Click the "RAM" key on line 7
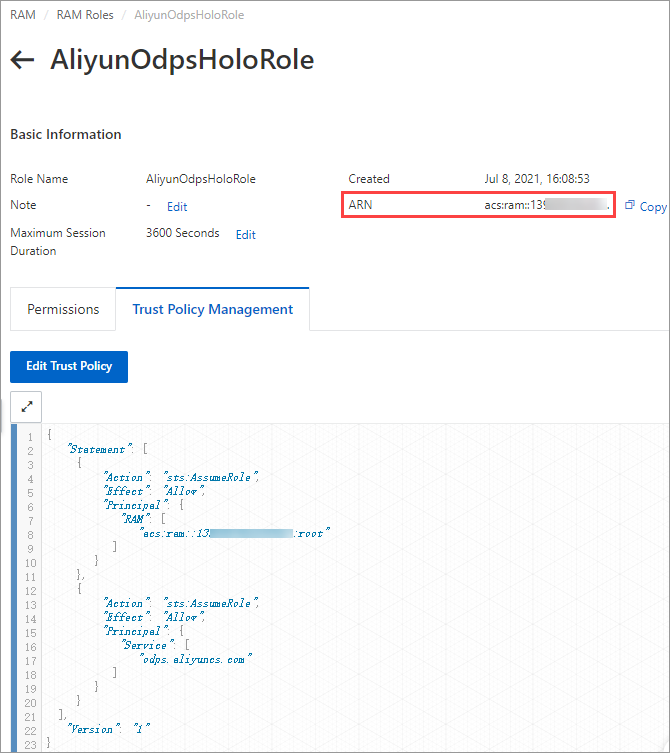This screenshot has height=753, width=670. click(136, 519)
